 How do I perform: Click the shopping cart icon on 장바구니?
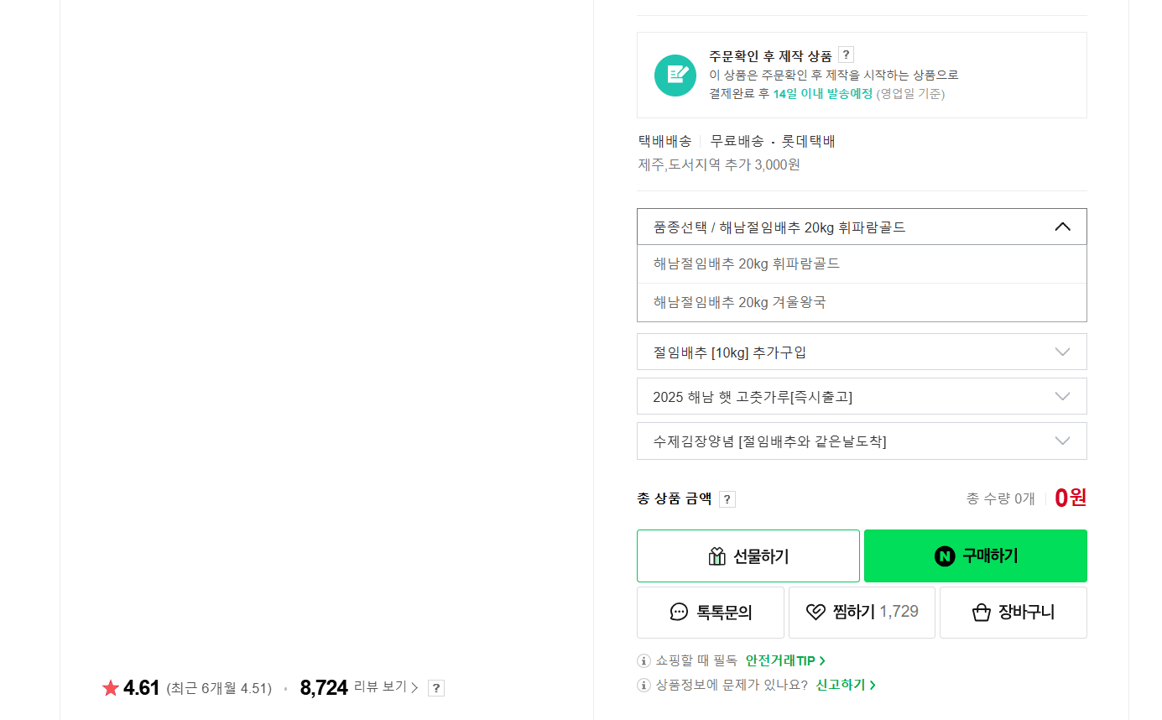tap(981, 612)
